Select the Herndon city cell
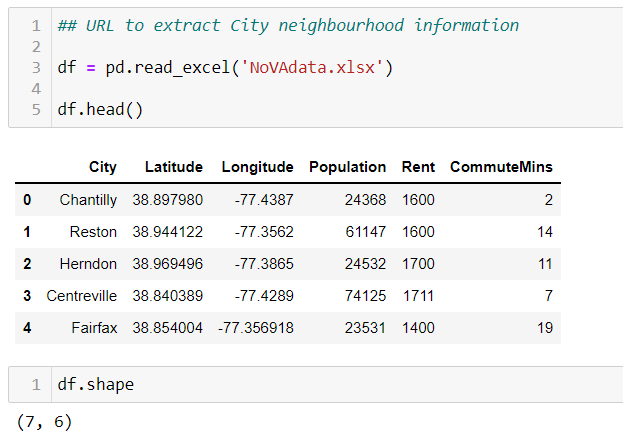Viewport: 623px width, 444px height. coord(88,264)
